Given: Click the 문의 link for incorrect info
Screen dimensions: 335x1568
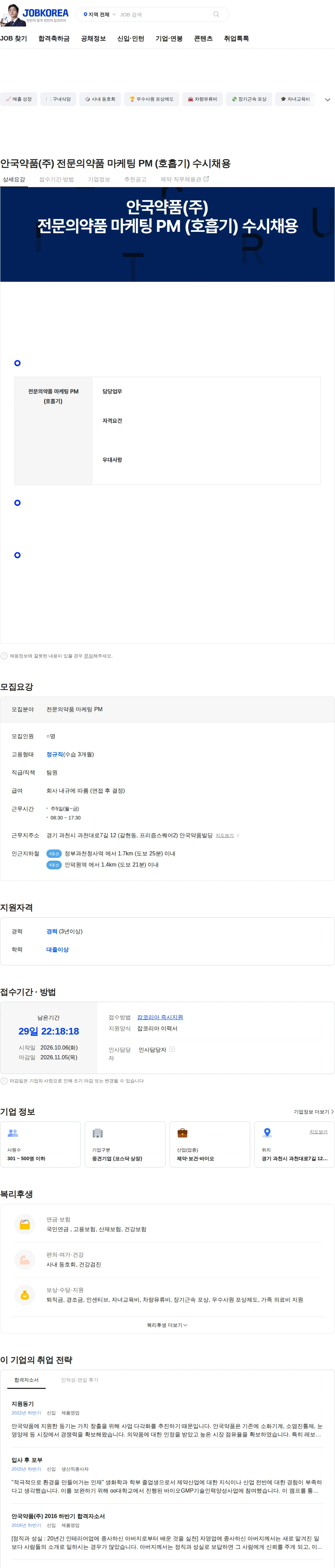Looking at the screenshot, I should [x=88, y=656].
